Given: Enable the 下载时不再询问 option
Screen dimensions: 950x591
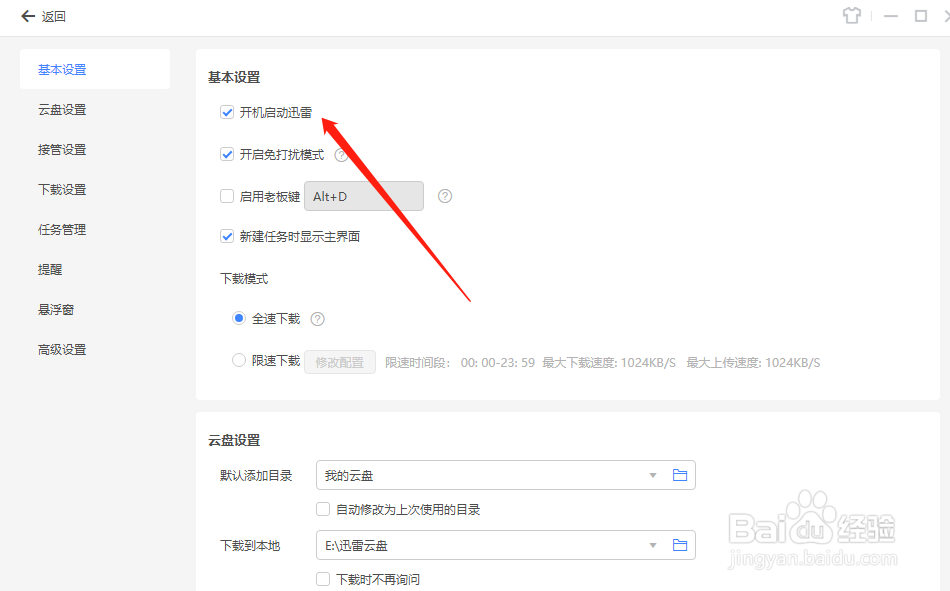Looking at the screenshot, I should tap(323, 579).
